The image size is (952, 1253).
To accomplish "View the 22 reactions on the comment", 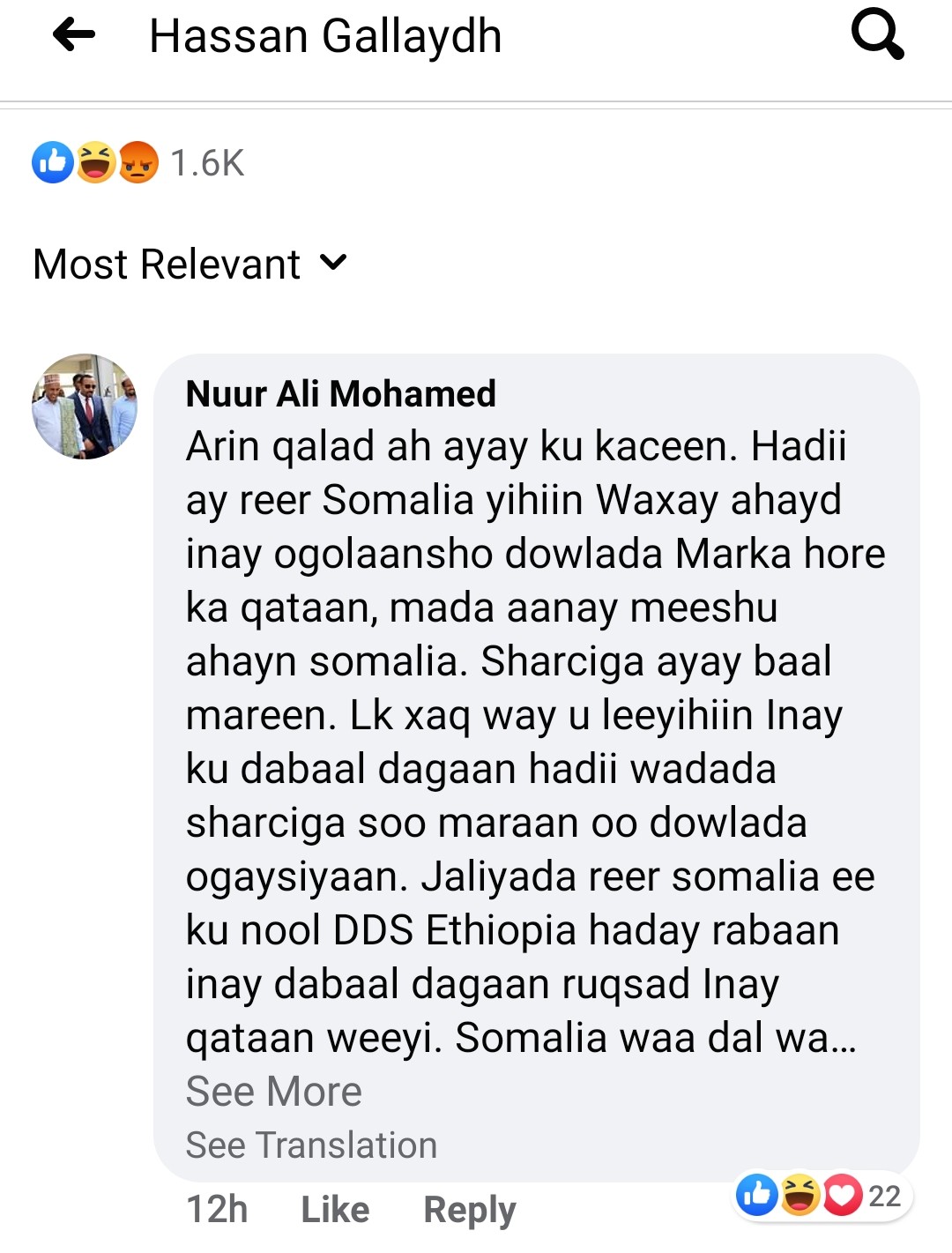I will tap(884, 1196).
